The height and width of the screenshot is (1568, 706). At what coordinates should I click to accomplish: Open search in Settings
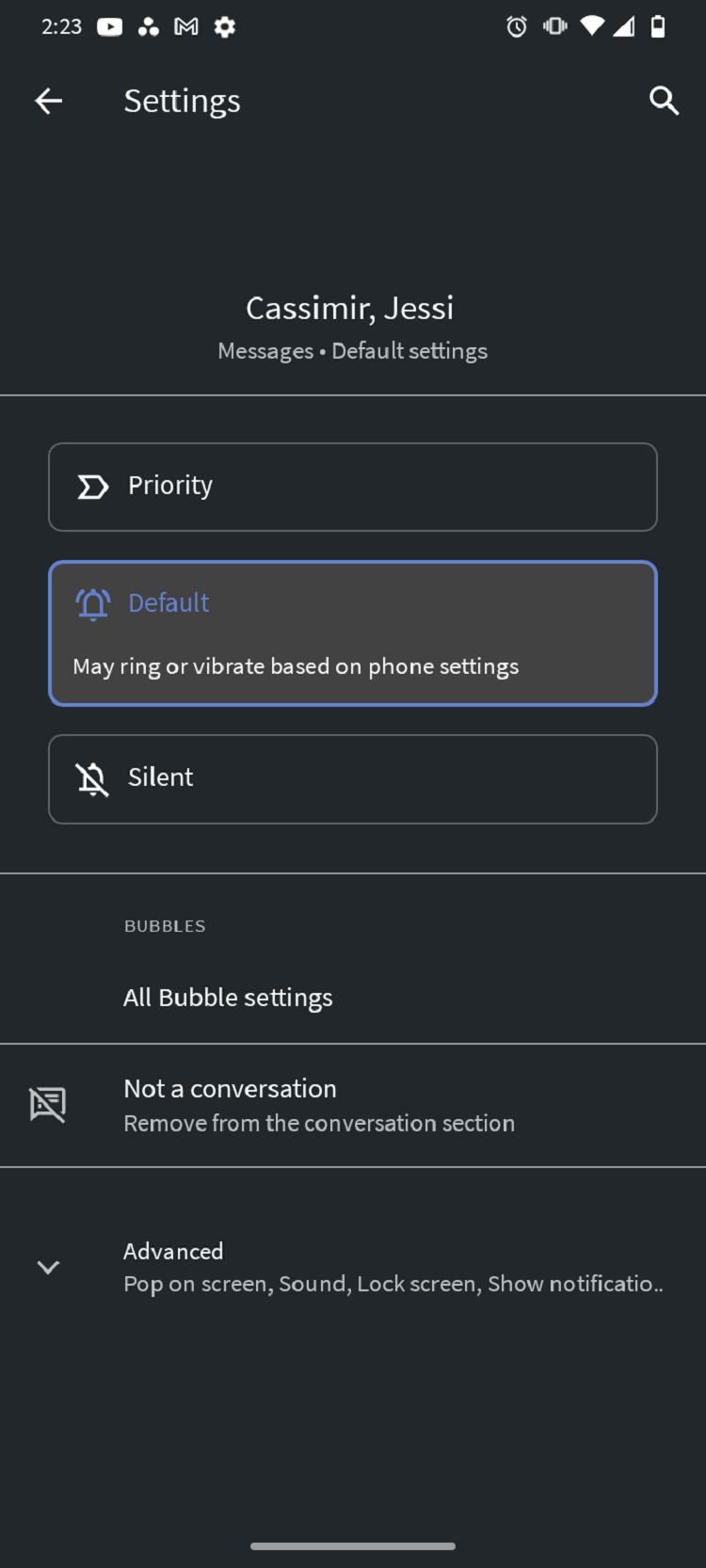(x=664, y=101)
